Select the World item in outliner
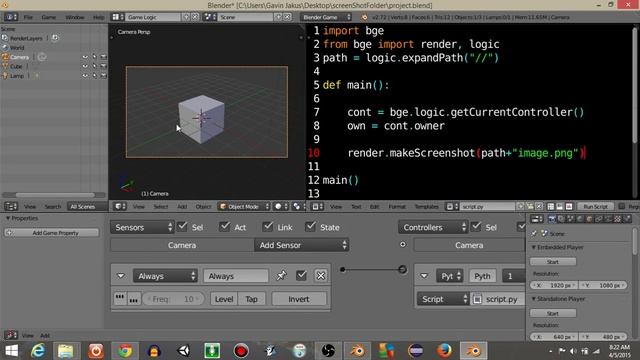 point(17,48)
